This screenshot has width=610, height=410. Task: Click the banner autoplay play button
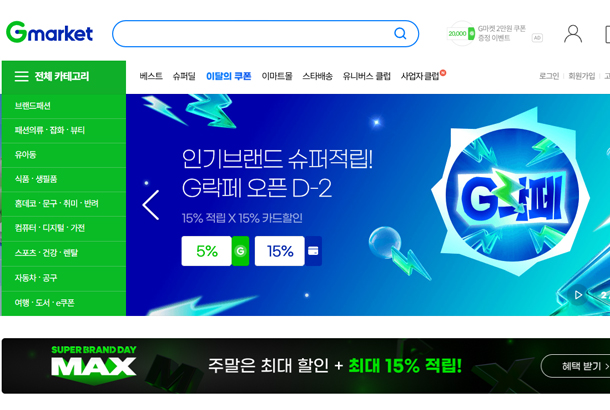pyautogui.click(x=578, y=295)
